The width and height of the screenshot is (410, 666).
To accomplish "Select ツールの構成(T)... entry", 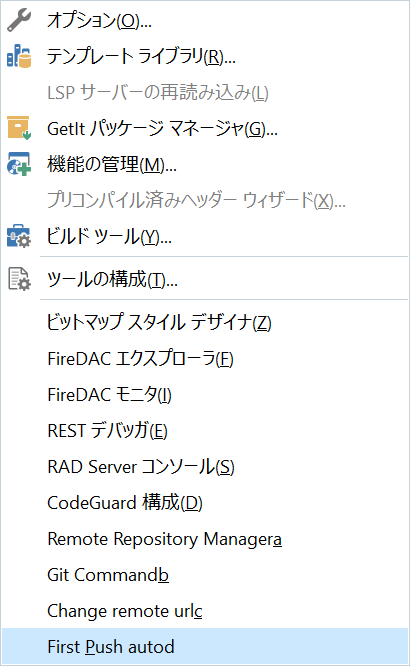I will [x=205, y=279].
